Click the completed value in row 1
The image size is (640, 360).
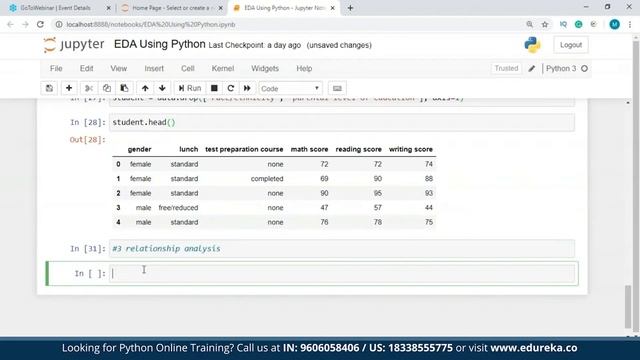267,179
